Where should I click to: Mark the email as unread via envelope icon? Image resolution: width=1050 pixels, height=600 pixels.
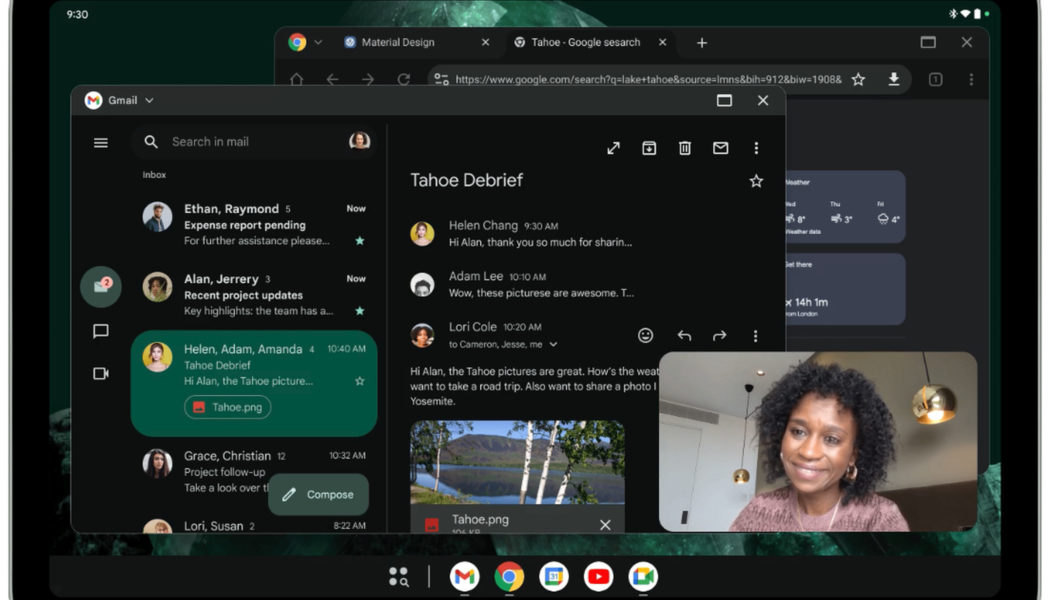720,147
